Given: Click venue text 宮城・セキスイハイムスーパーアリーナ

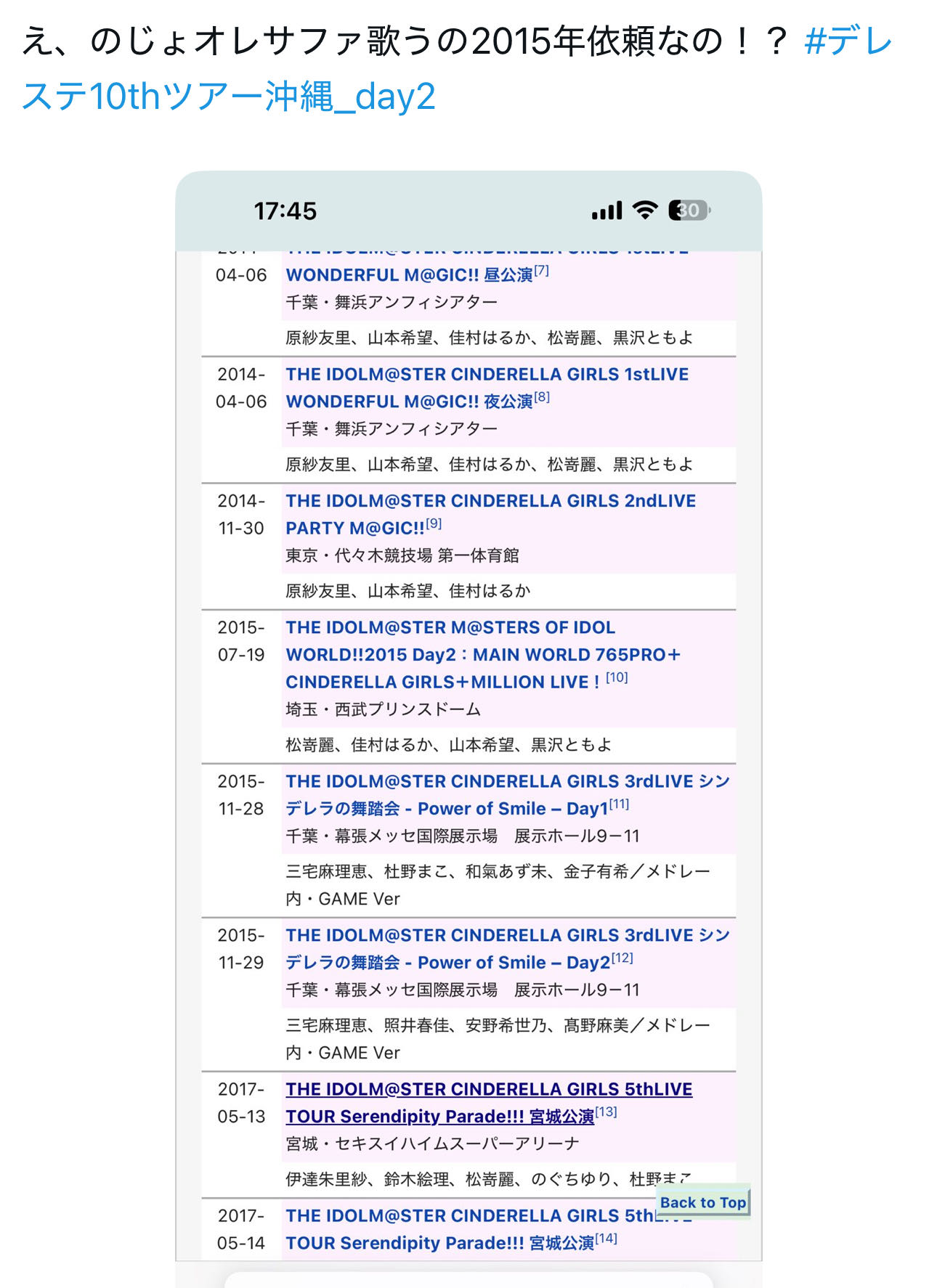Looking at the screenshot, I should click(433, 1144).
